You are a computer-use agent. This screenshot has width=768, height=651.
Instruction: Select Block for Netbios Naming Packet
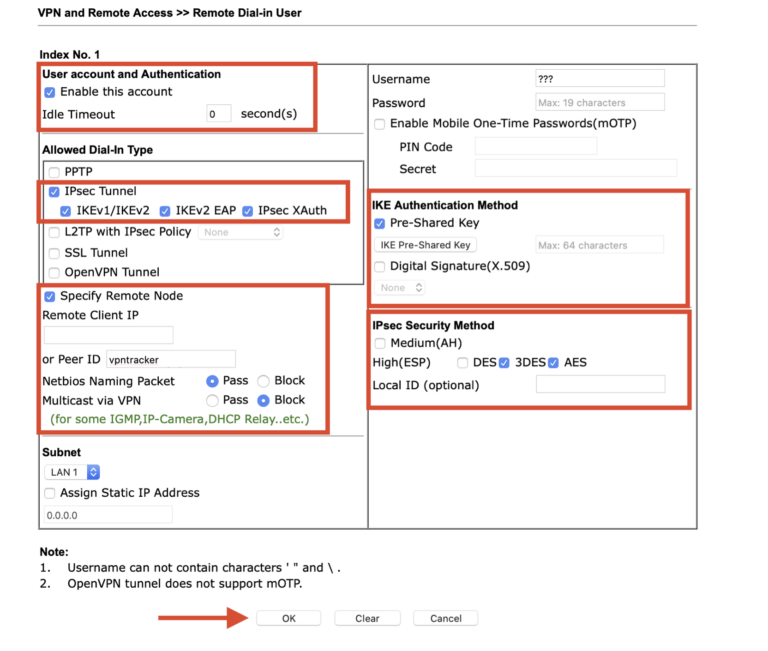[x=264, y=381]
